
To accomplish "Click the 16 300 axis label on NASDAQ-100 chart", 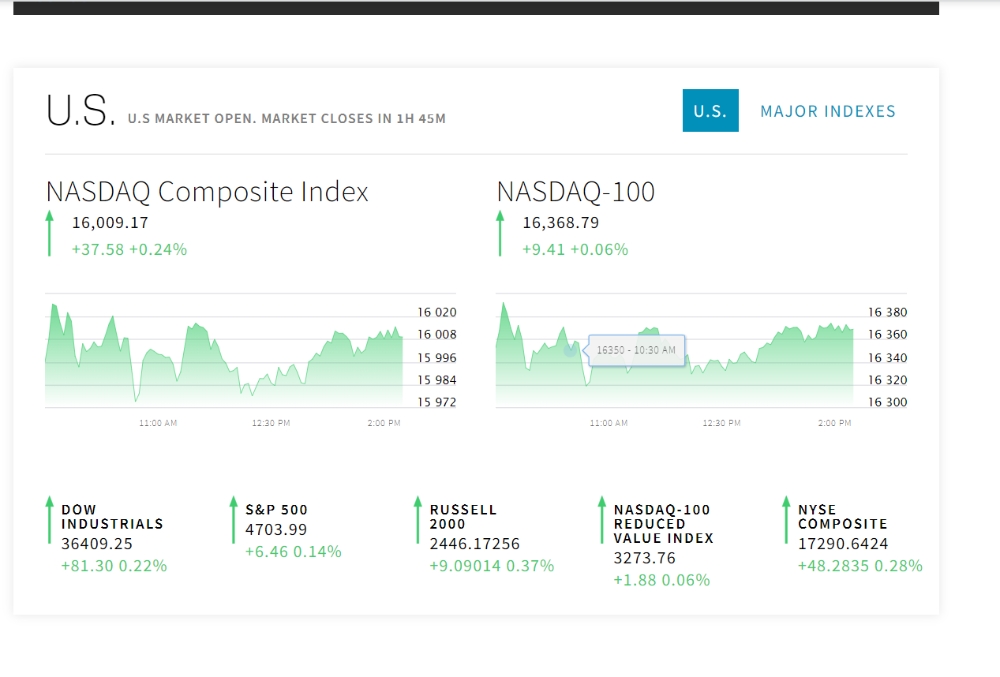I will (887, 402).
